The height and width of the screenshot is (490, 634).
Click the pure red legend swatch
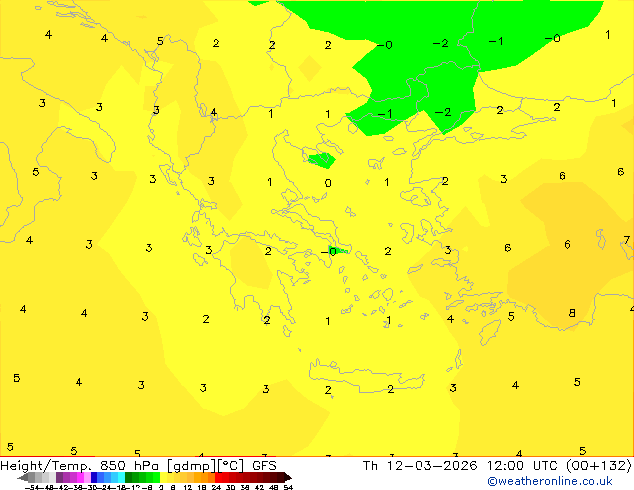(x=219, y=478)
